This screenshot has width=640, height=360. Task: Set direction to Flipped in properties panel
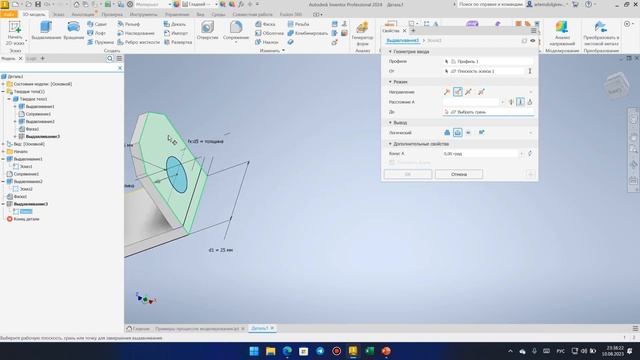[458, 92]
